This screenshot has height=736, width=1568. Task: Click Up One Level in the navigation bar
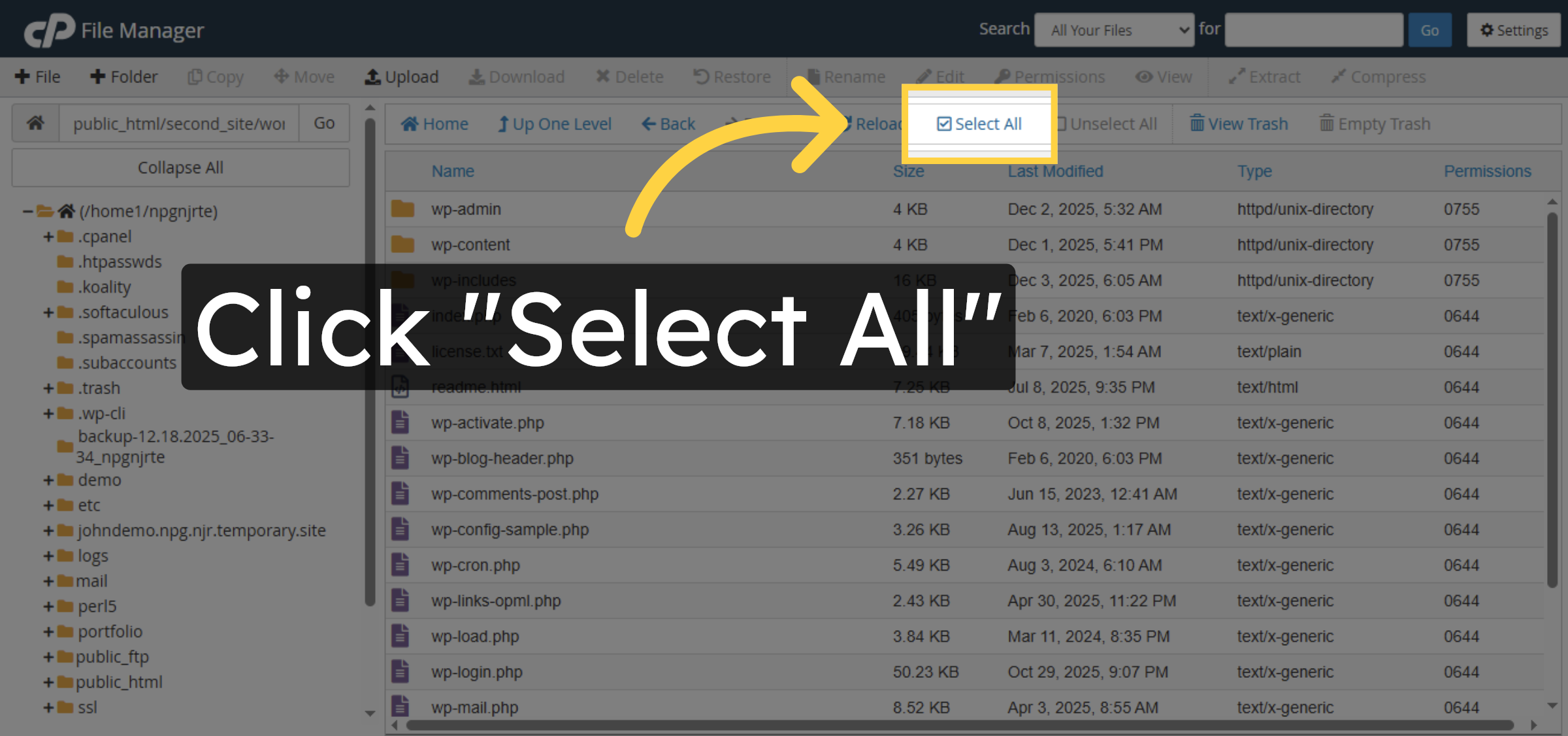(x=555, y=124)
